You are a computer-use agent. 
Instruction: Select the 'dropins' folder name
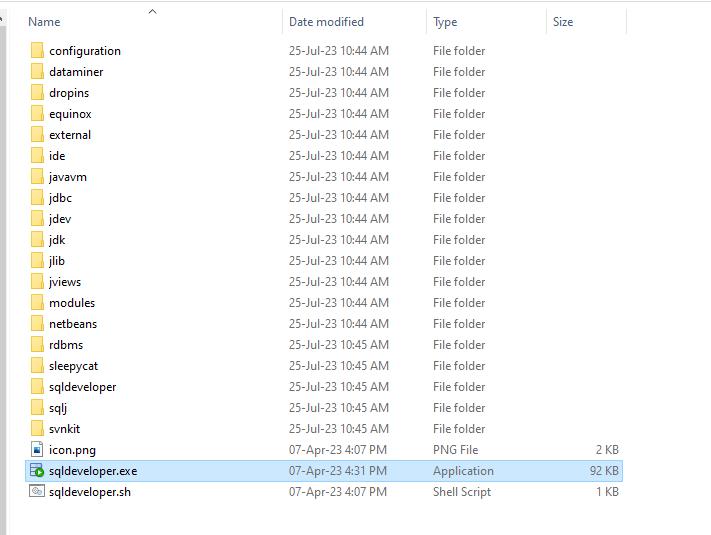point(69,93)
